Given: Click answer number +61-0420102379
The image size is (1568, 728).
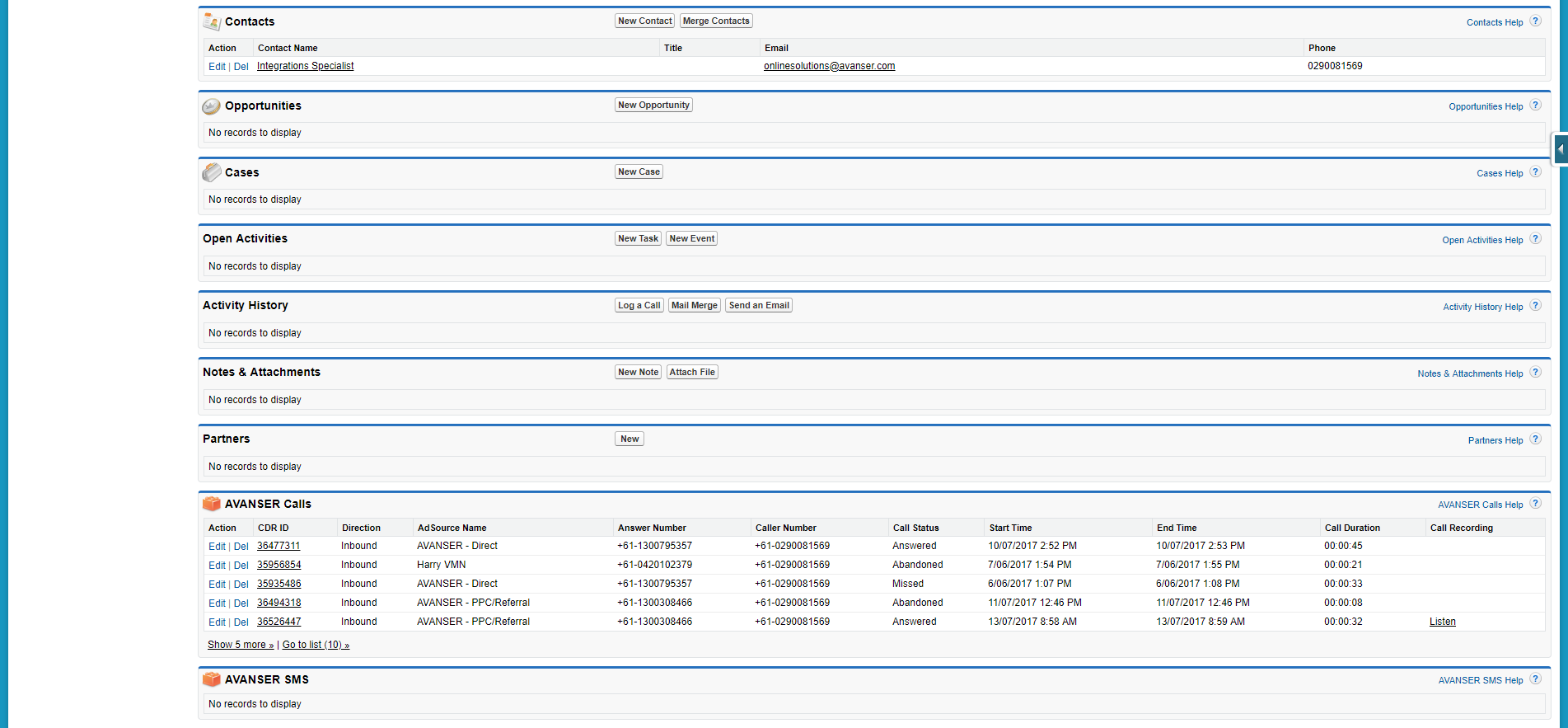Looking at the screenshot, I should click(x=655, y=565).
